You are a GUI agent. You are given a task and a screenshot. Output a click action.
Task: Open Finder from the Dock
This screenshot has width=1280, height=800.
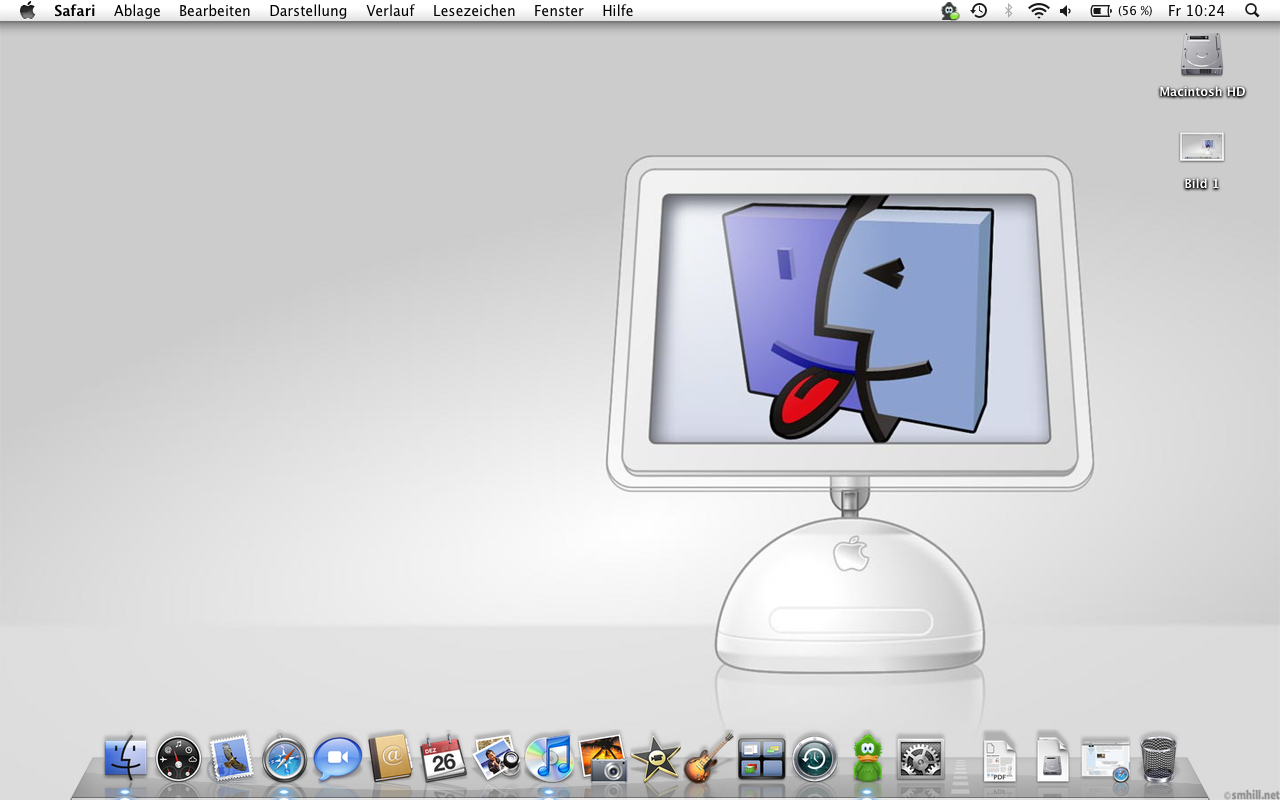[126, 758]
